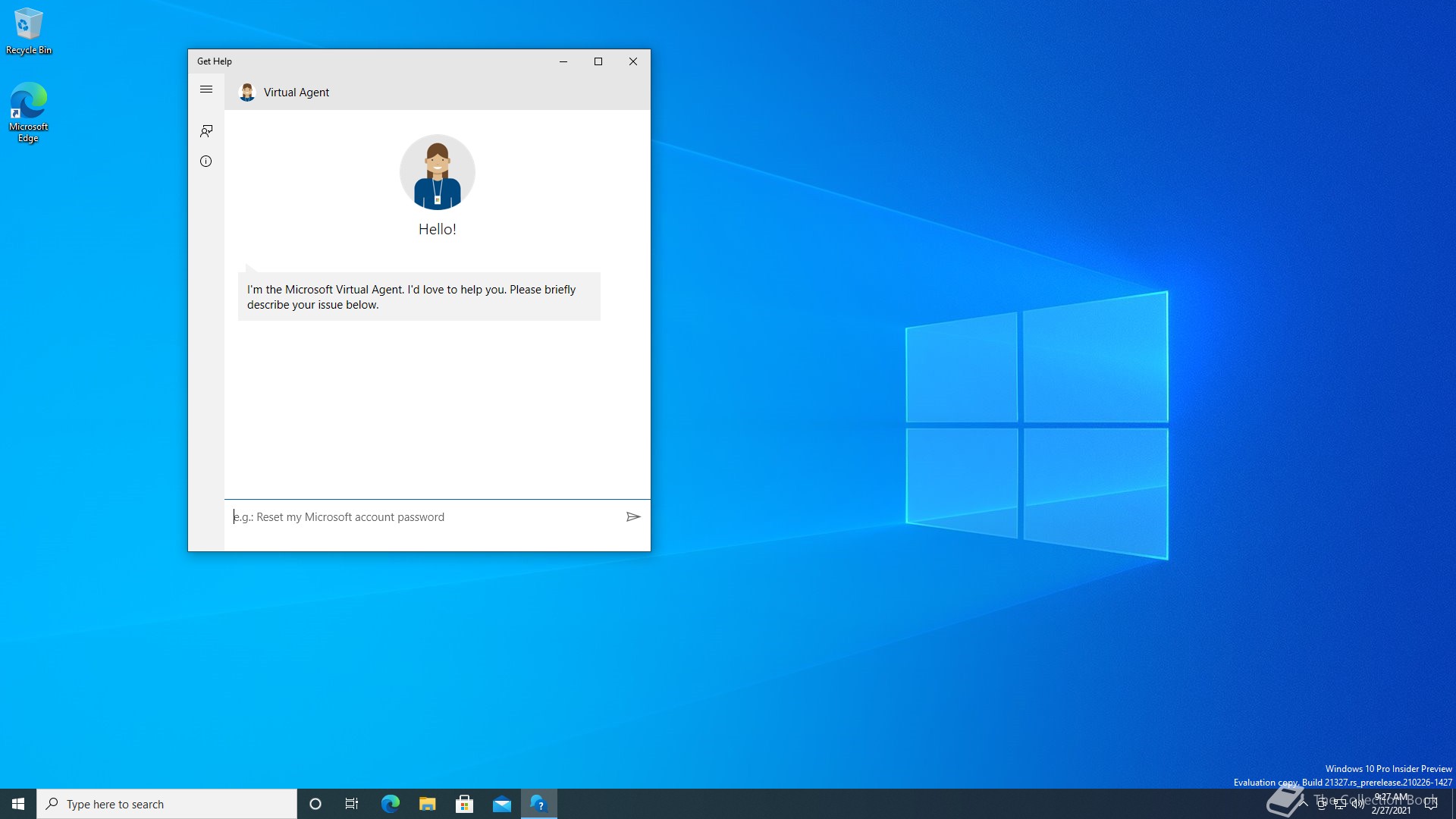Click the Hello! greeting text
Screen dimensions: 1456x819
(x=438, y=229)
